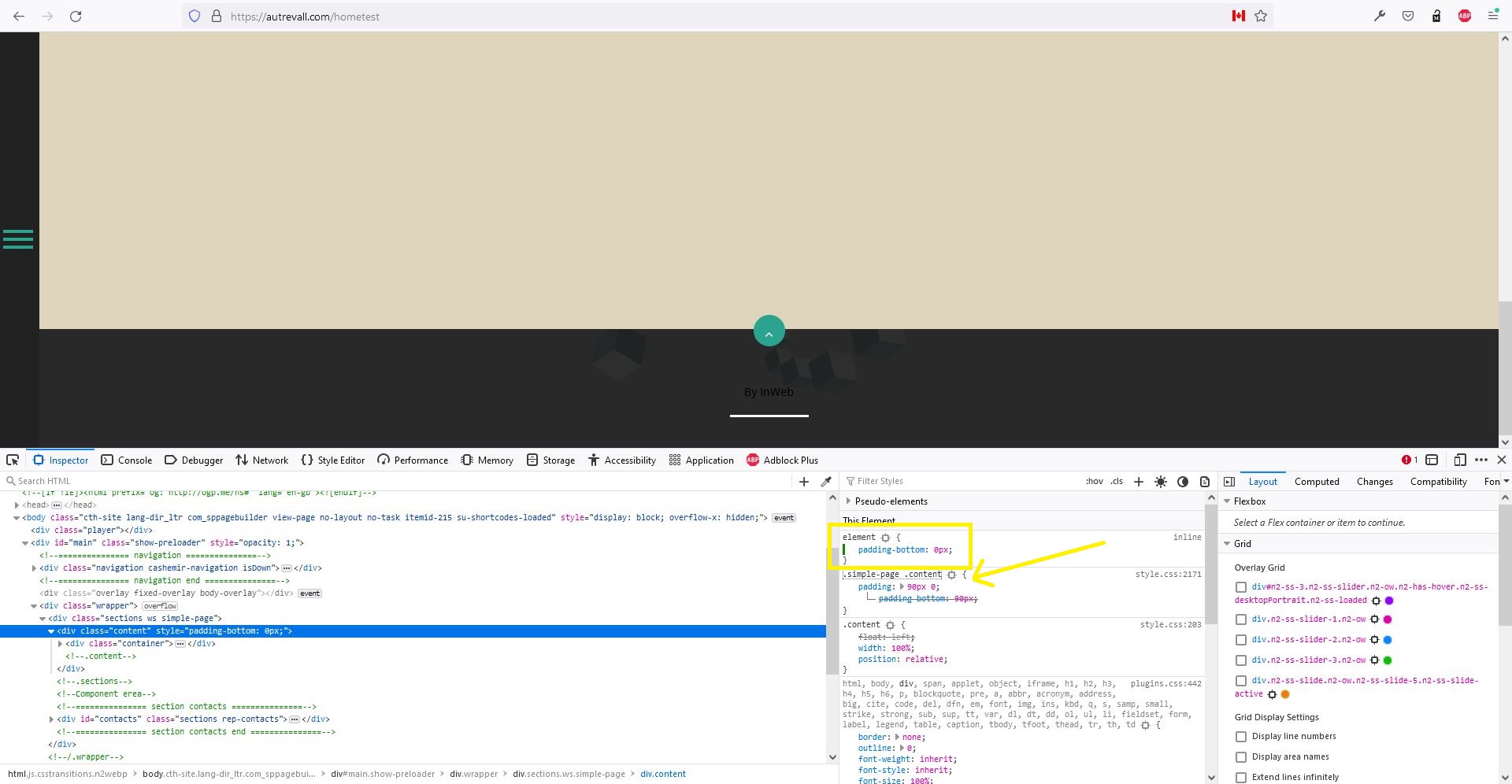Enable Display area names checkbox
This screenshot has width=1512, height=784.
(1241, 757)
